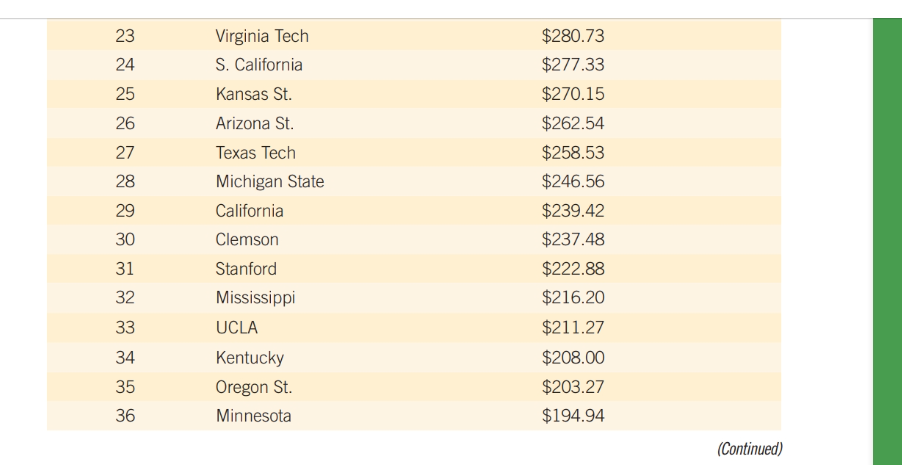
Task: Select the Minnesota row name
Action: click(253, 416)
